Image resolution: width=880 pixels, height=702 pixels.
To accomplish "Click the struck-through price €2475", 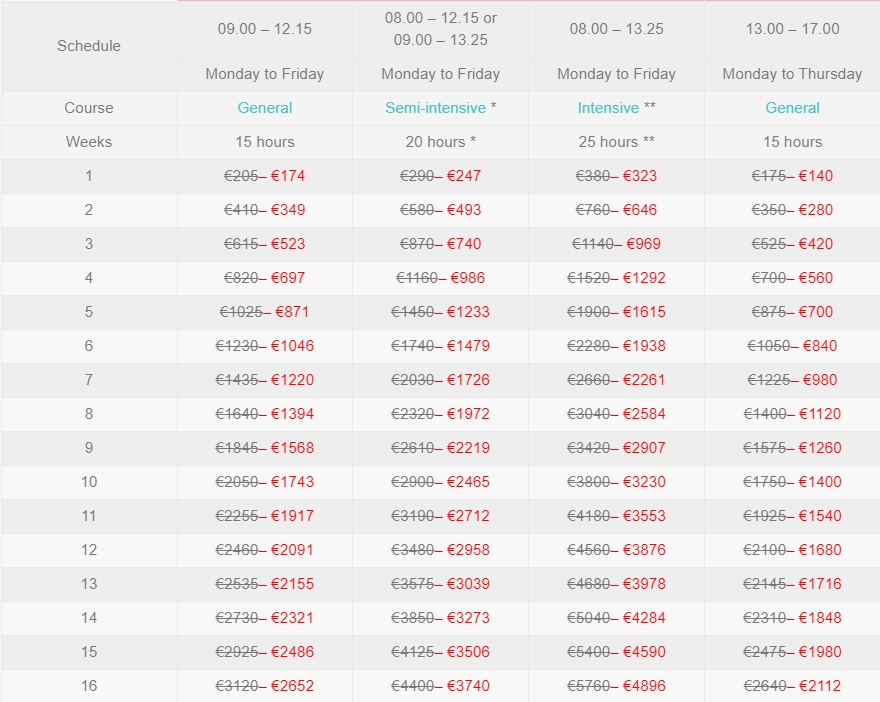I will (x=767, y=652).
